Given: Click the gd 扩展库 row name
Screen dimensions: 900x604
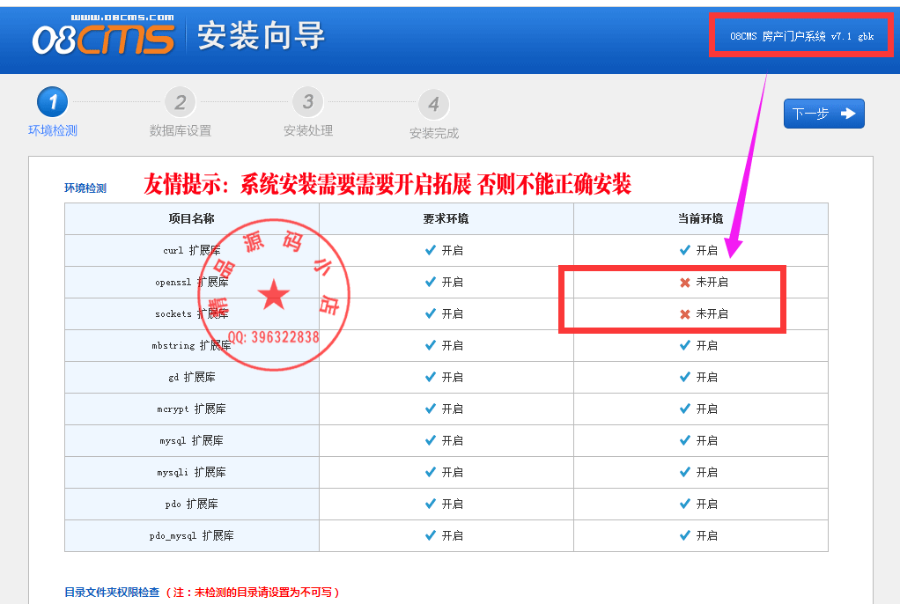Looking at the screenshot, I should [192, 377].
